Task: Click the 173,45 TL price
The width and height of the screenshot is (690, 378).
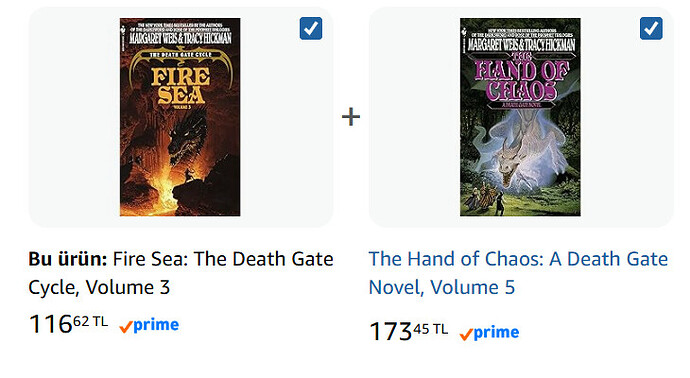Action: pos(408,331)
